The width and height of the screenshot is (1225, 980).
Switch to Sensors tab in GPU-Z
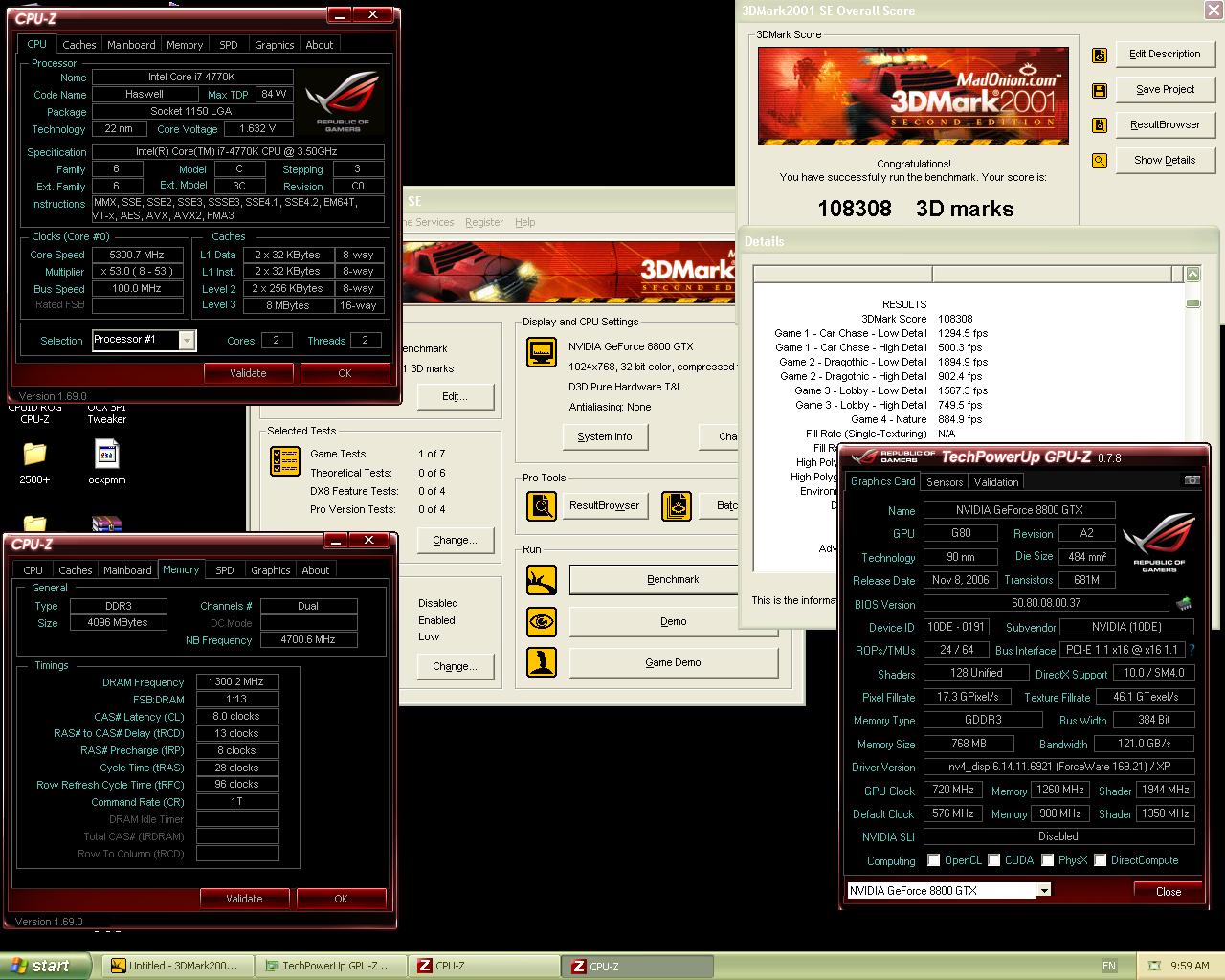click(x=945, y=482)
